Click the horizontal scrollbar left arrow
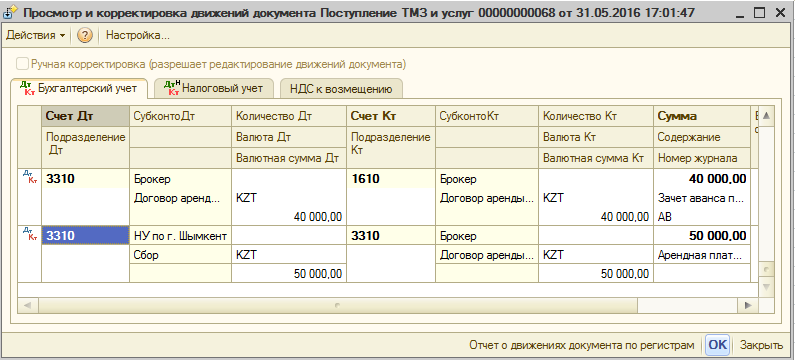Image resolution: width=795 pixels, height=360 pixels. coord(27,305)
